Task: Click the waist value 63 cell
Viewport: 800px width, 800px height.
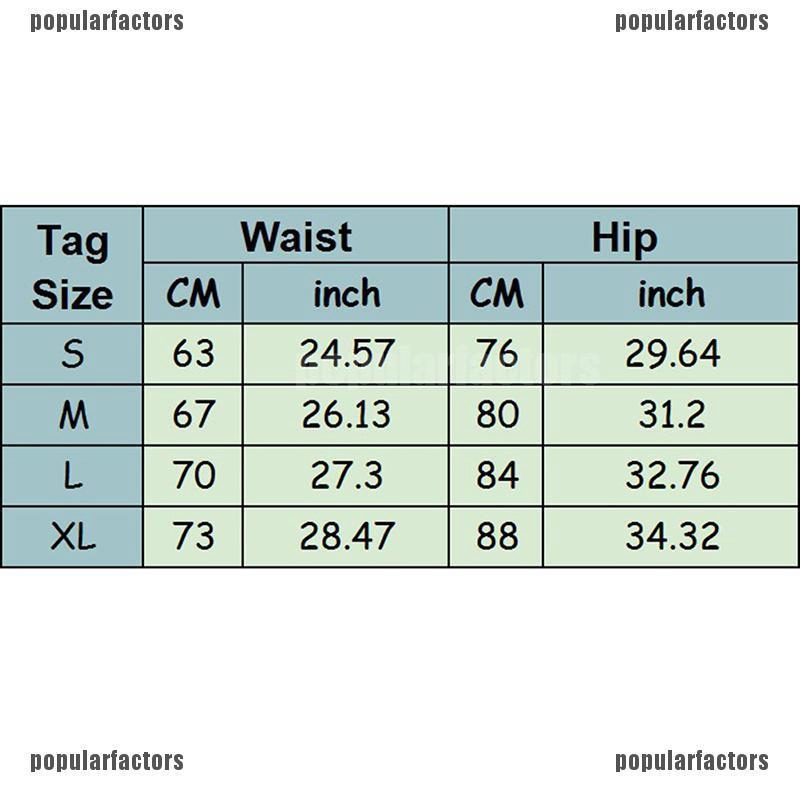Action: pyautogui.click(x=193, y=354)
